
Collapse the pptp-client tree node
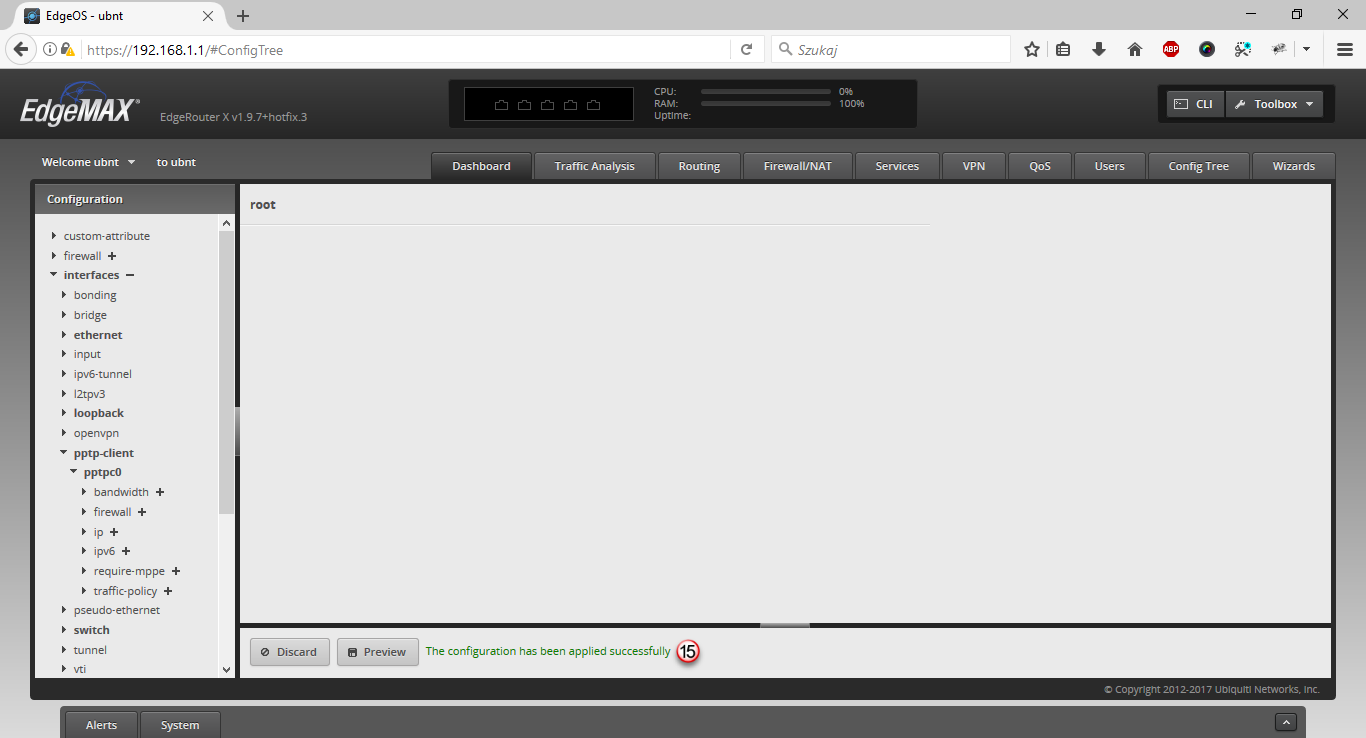click(64, 453)
